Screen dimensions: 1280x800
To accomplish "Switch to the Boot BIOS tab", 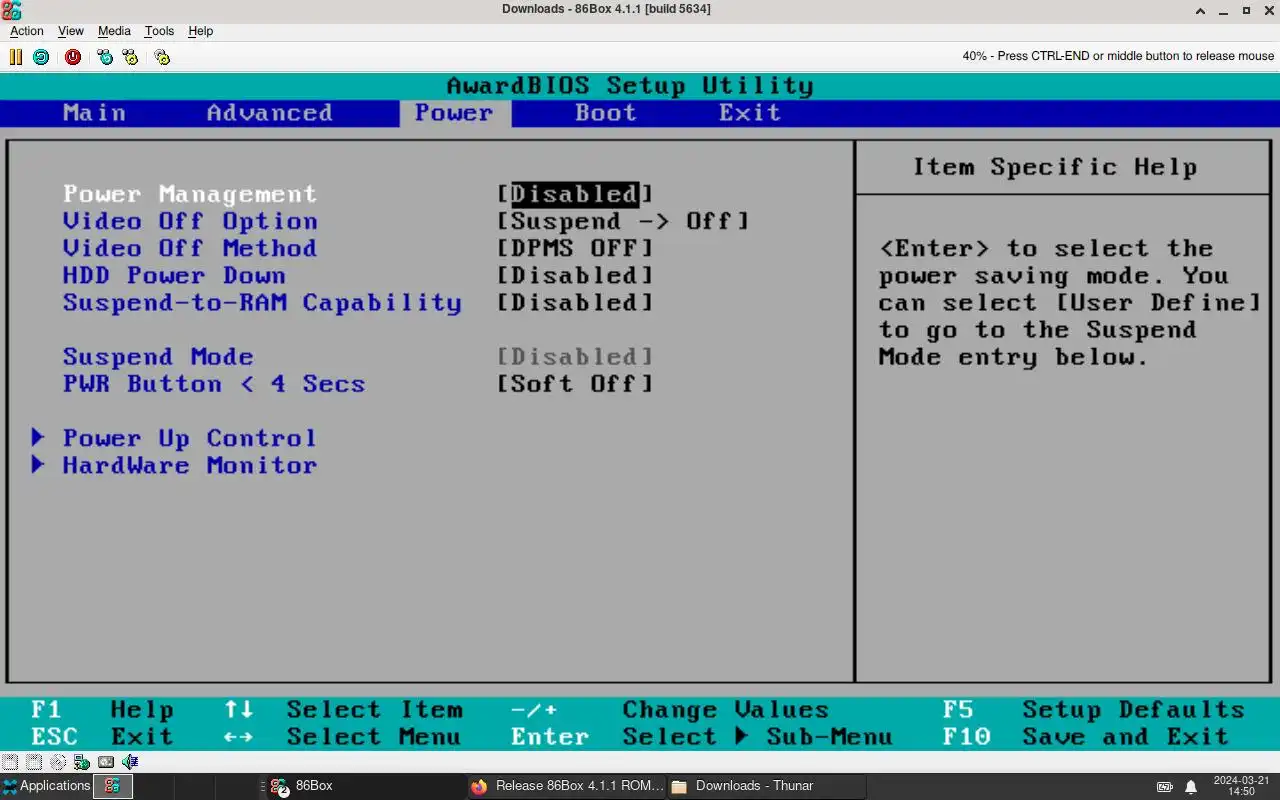I will pyautogui.click(x=606, y=113).
